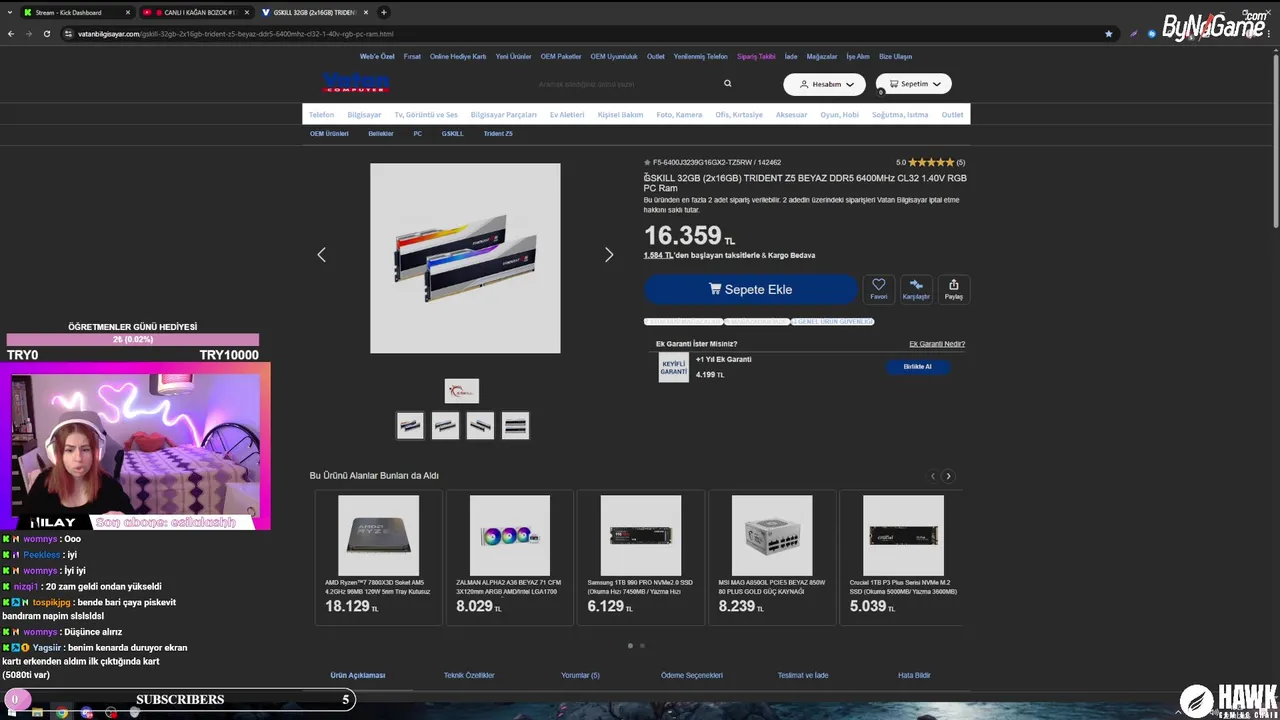Select the first RAM gallery thumbnail
Image resolution: width=1280 pixels, height=720 pixels.
(x=410, y=426)
